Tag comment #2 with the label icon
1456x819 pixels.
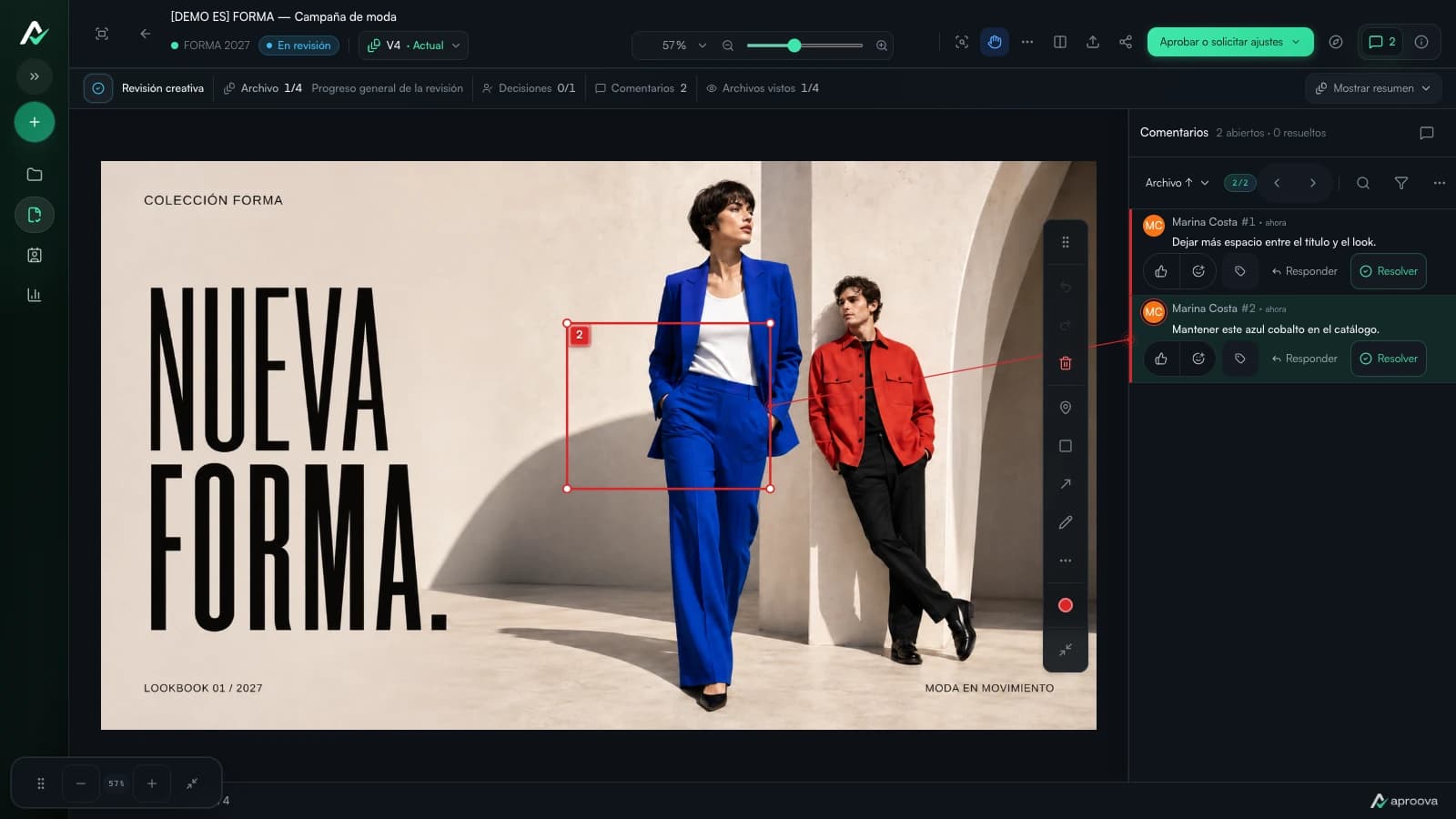[x=1239, y=359]
